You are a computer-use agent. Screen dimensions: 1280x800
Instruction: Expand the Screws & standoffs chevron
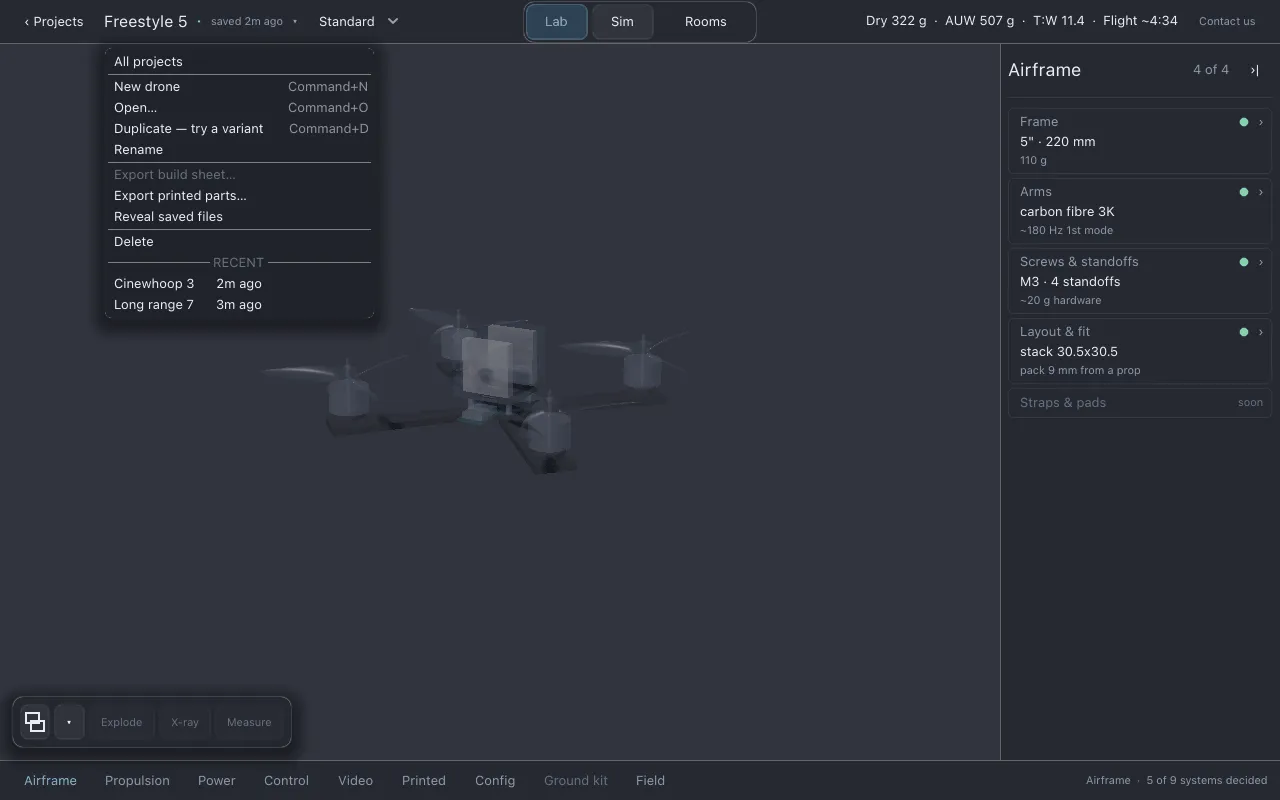pos(1260,262)
